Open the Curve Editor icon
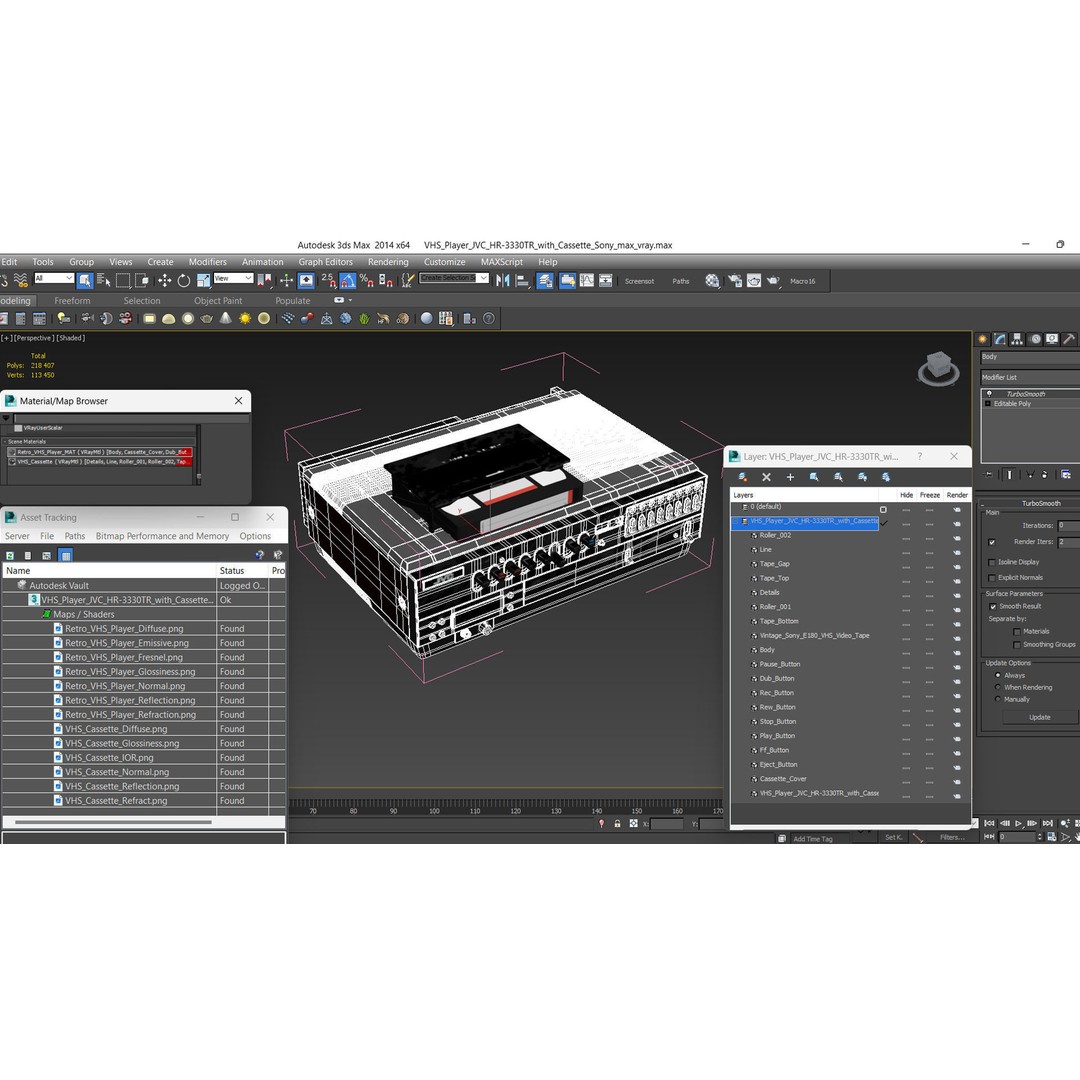Screen dimensions: 1080x1080 point(587,280)
